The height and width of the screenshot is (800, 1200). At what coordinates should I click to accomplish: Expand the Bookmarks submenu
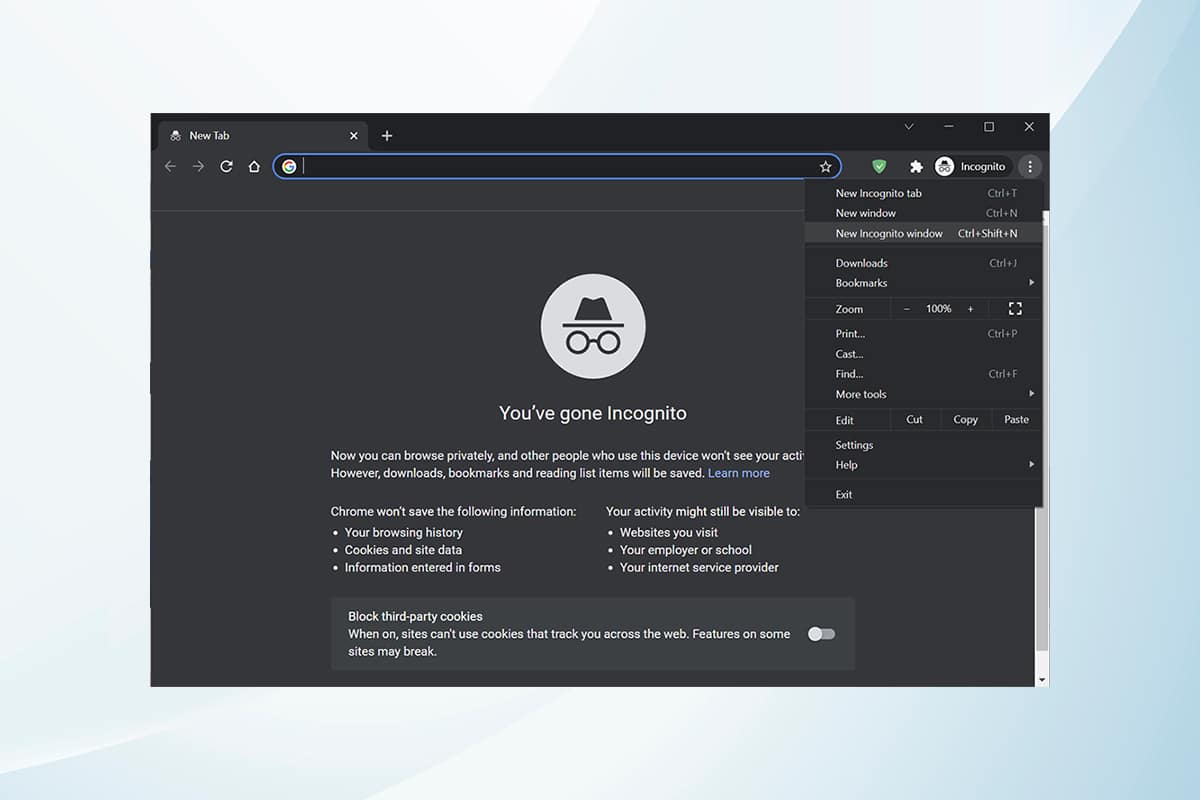(923, 283)
